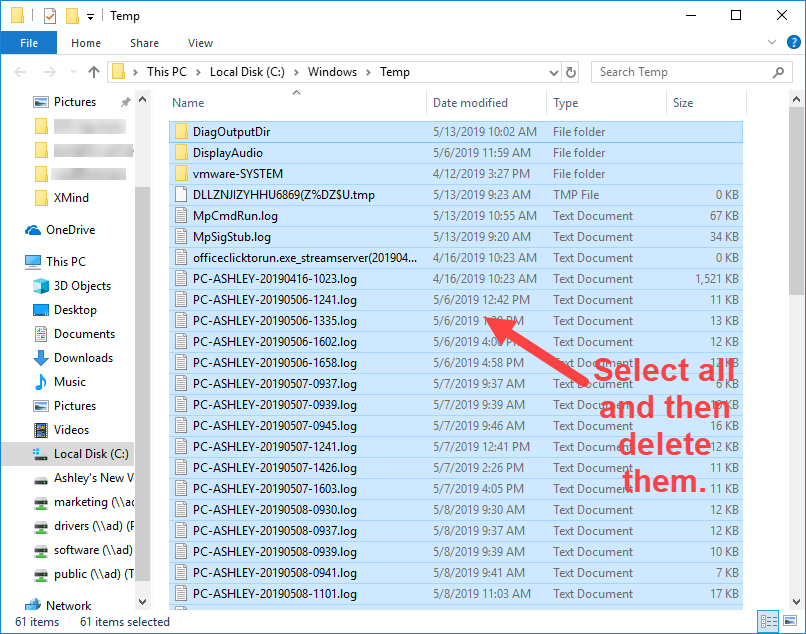This screenshot has width=806, height=634.
Task: Open the address bar history dropdown
Action: 551,72
